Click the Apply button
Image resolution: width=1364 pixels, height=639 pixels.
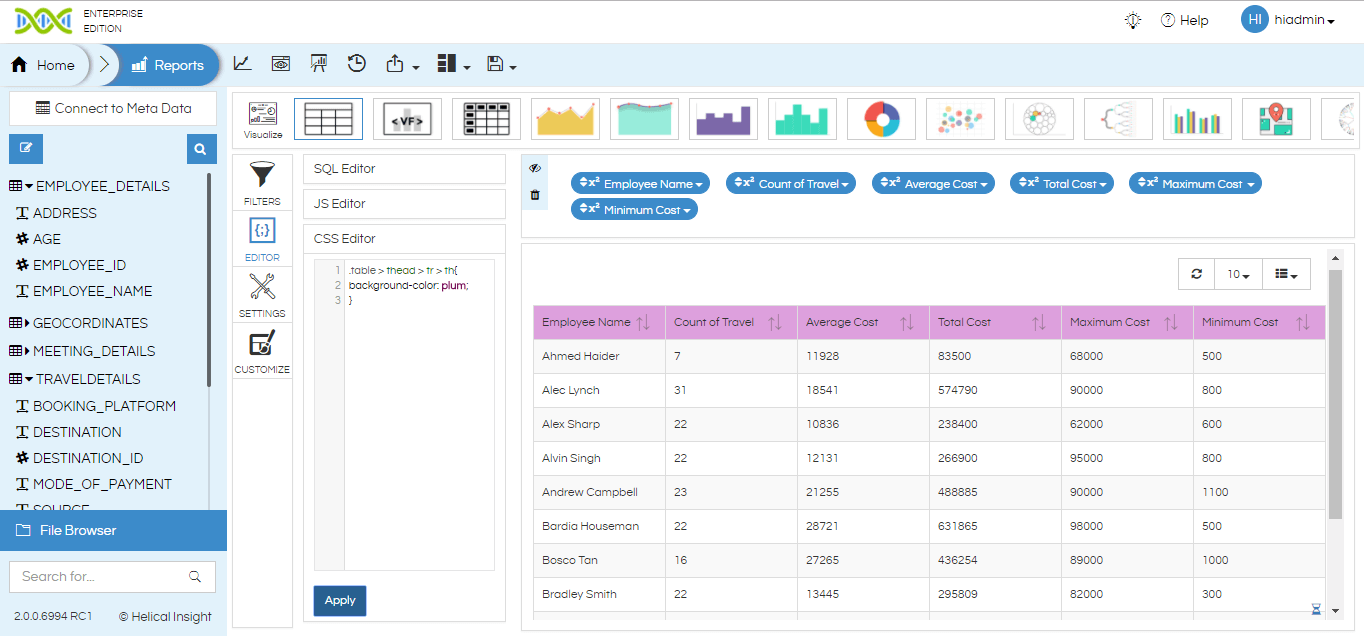(x=340, y=600)
